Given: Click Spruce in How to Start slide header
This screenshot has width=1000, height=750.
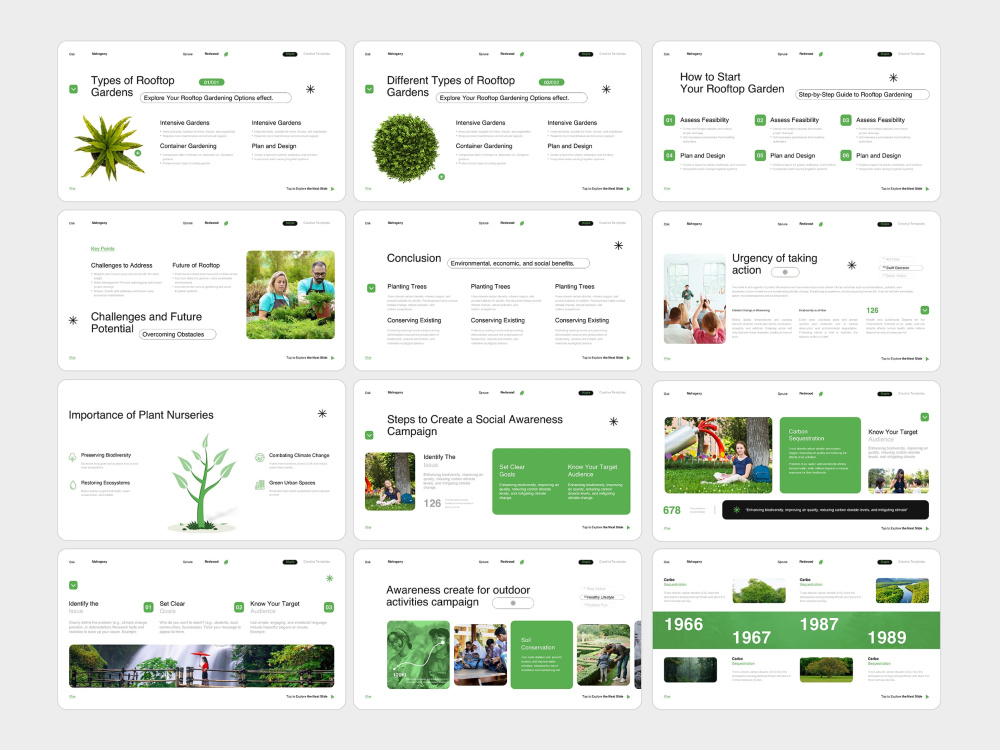Looking at the screenshot, I should tap(783, 54).
